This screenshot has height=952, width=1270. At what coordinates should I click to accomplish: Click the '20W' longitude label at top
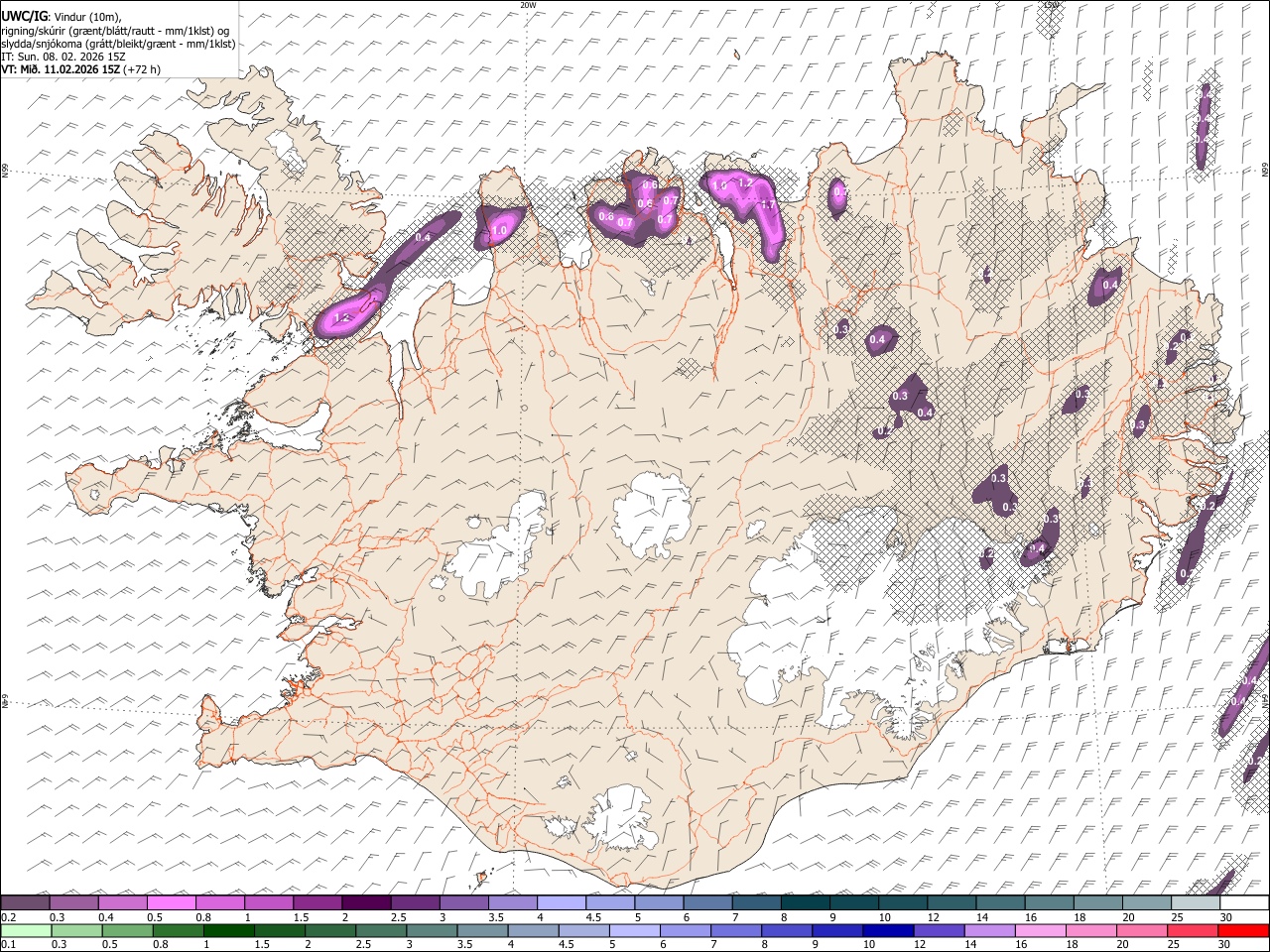[528, 5]
